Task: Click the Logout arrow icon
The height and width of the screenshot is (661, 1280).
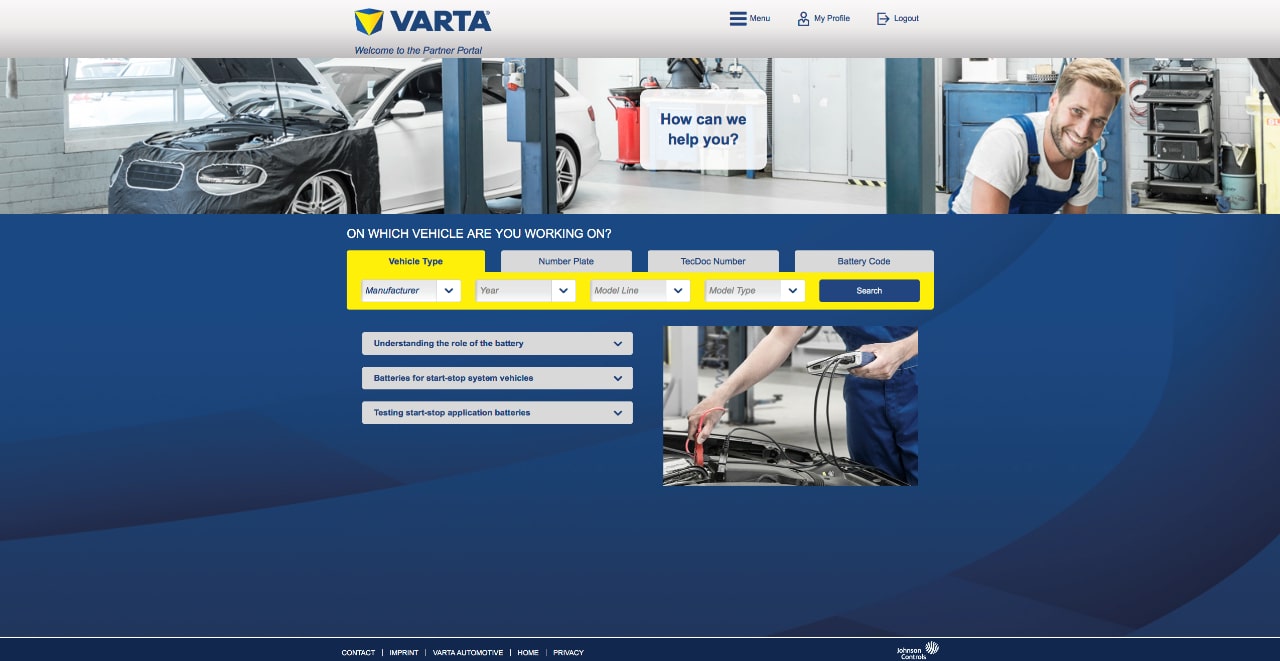Action: click(x=883, y=19)
